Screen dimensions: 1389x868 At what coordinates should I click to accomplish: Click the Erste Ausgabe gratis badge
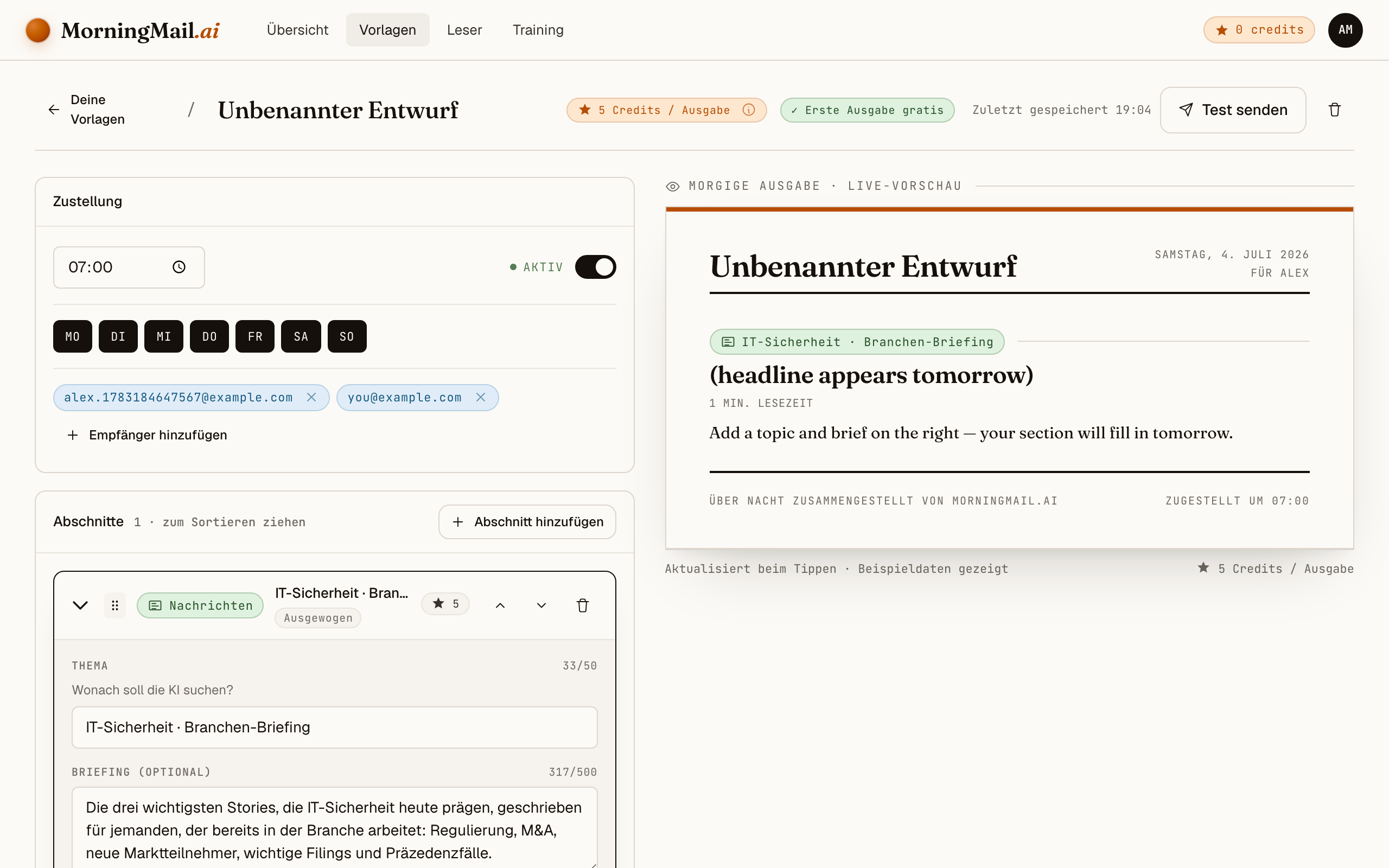pos(866,110)
